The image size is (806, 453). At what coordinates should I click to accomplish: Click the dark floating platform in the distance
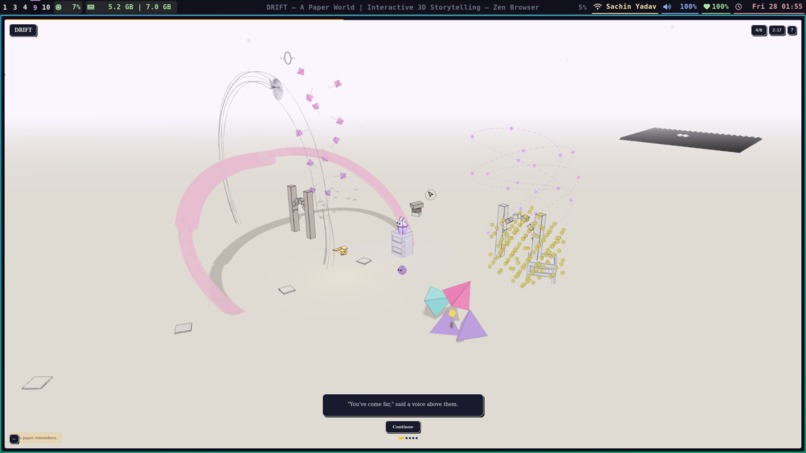coord(690,139)
